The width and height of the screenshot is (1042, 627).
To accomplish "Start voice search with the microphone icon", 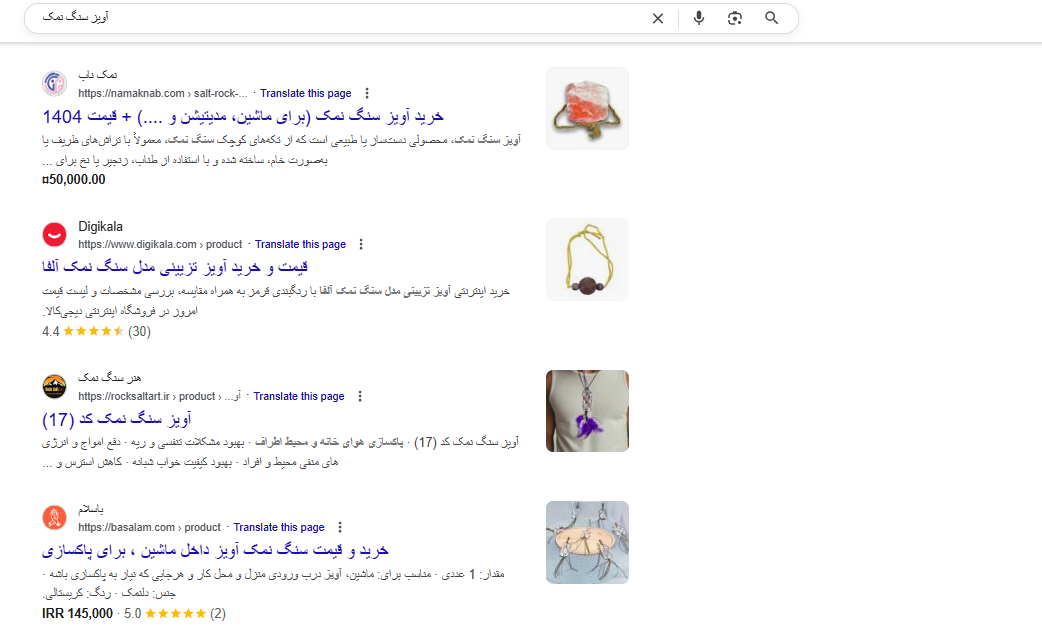I will pyautogui.click(x=698, y=18).
